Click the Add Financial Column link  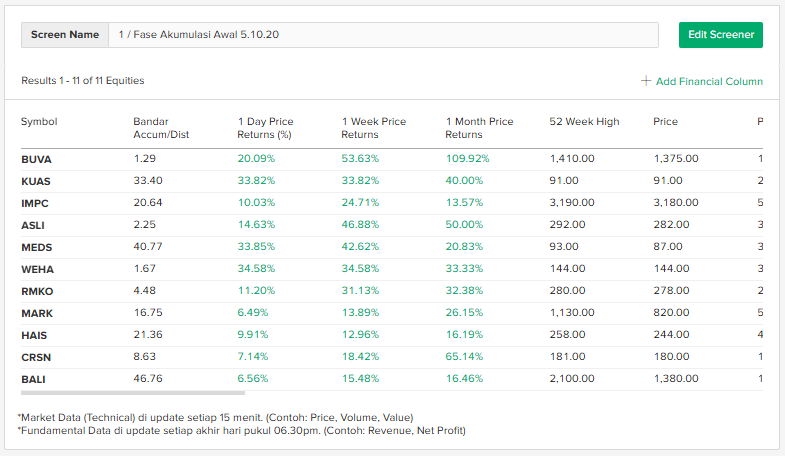pyautogui.click(x=709, y=81)
